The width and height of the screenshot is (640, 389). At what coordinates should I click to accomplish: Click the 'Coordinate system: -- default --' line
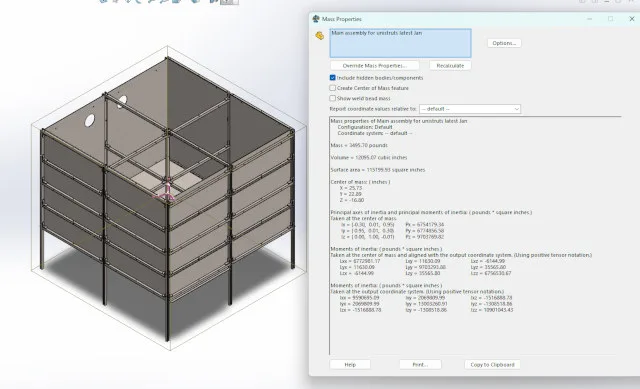[374, 133]
